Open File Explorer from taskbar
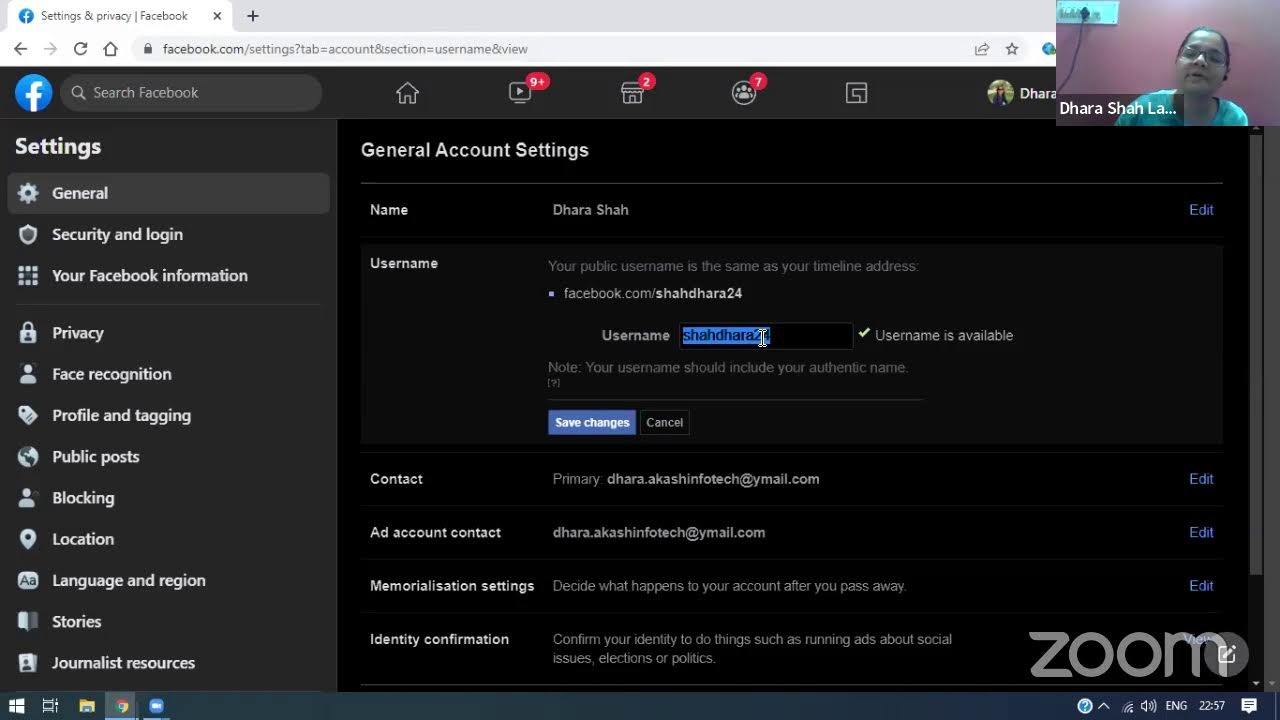 tap(87, 706)
